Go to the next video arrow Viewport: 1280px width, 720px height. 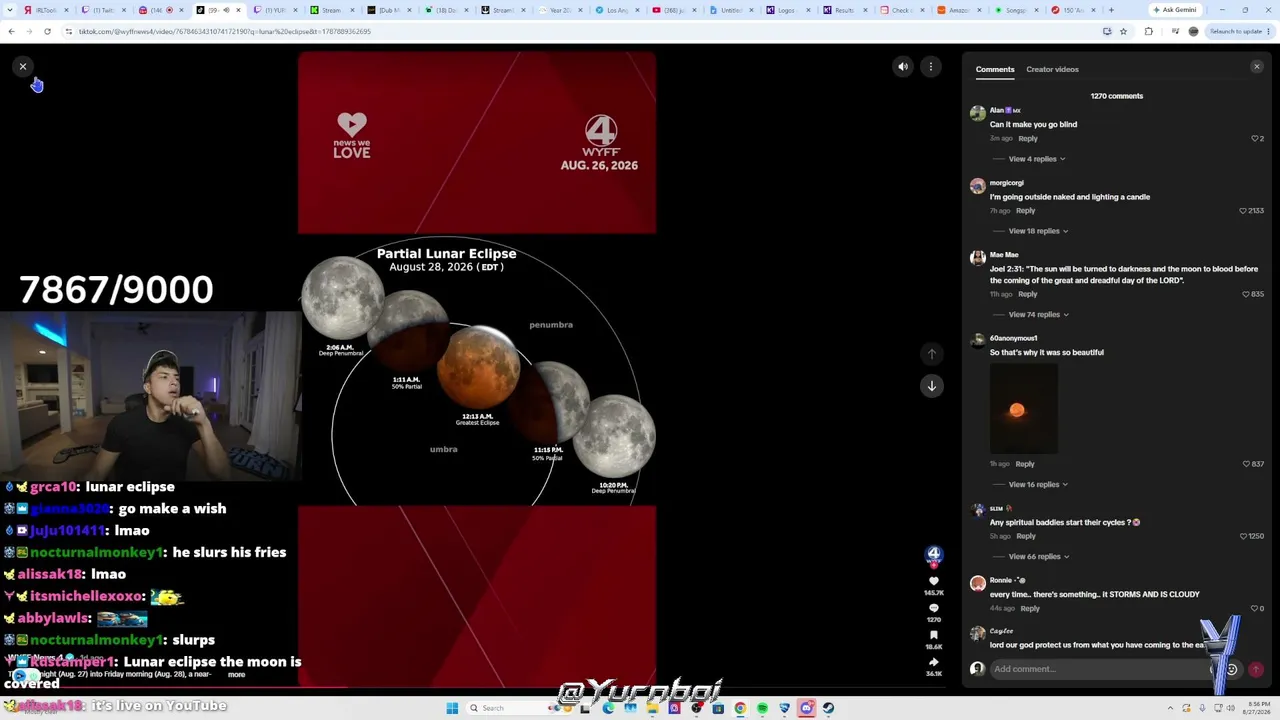pos(932,386)
